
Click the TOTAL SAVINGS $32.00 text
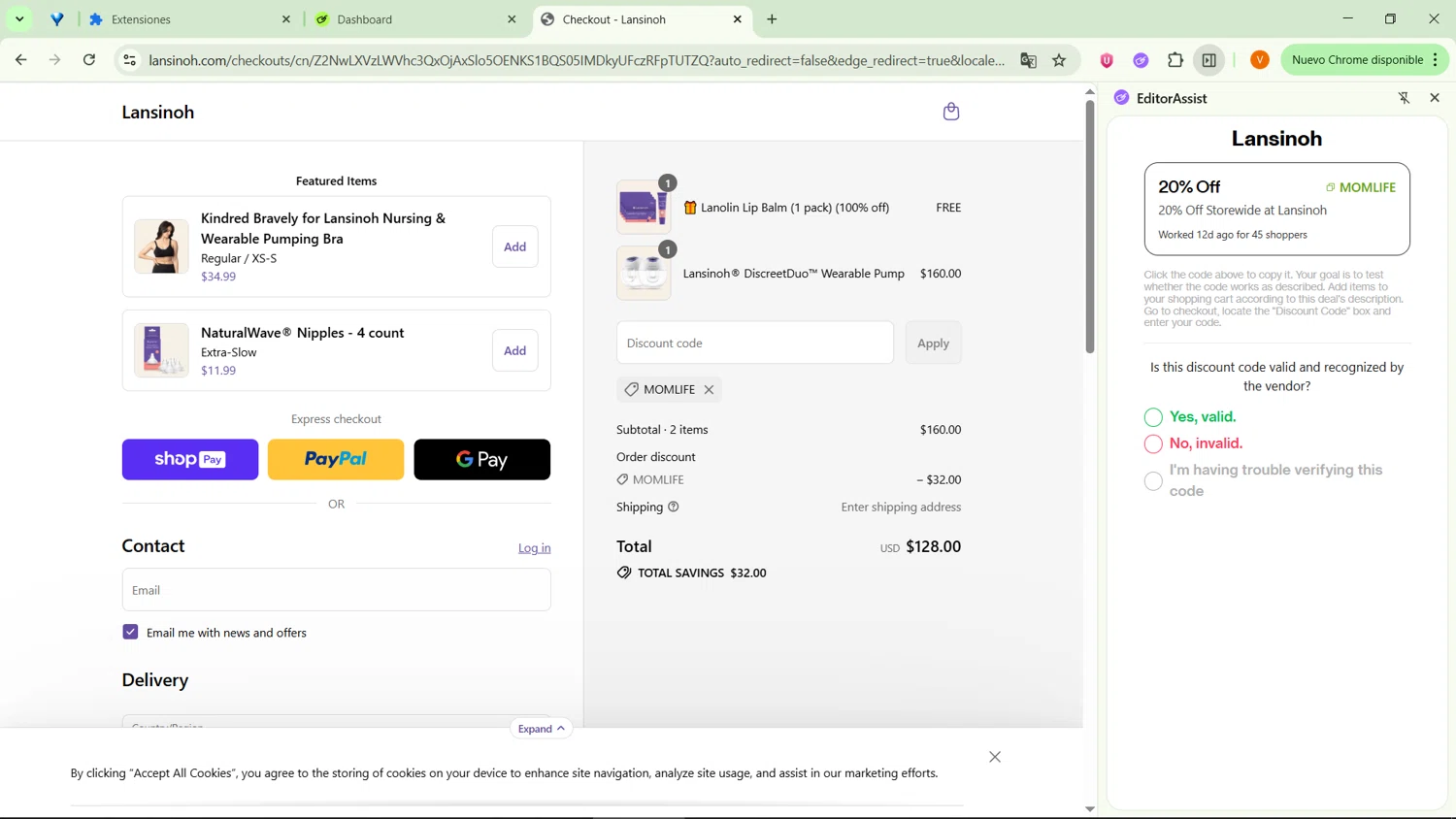coord(702,573)
